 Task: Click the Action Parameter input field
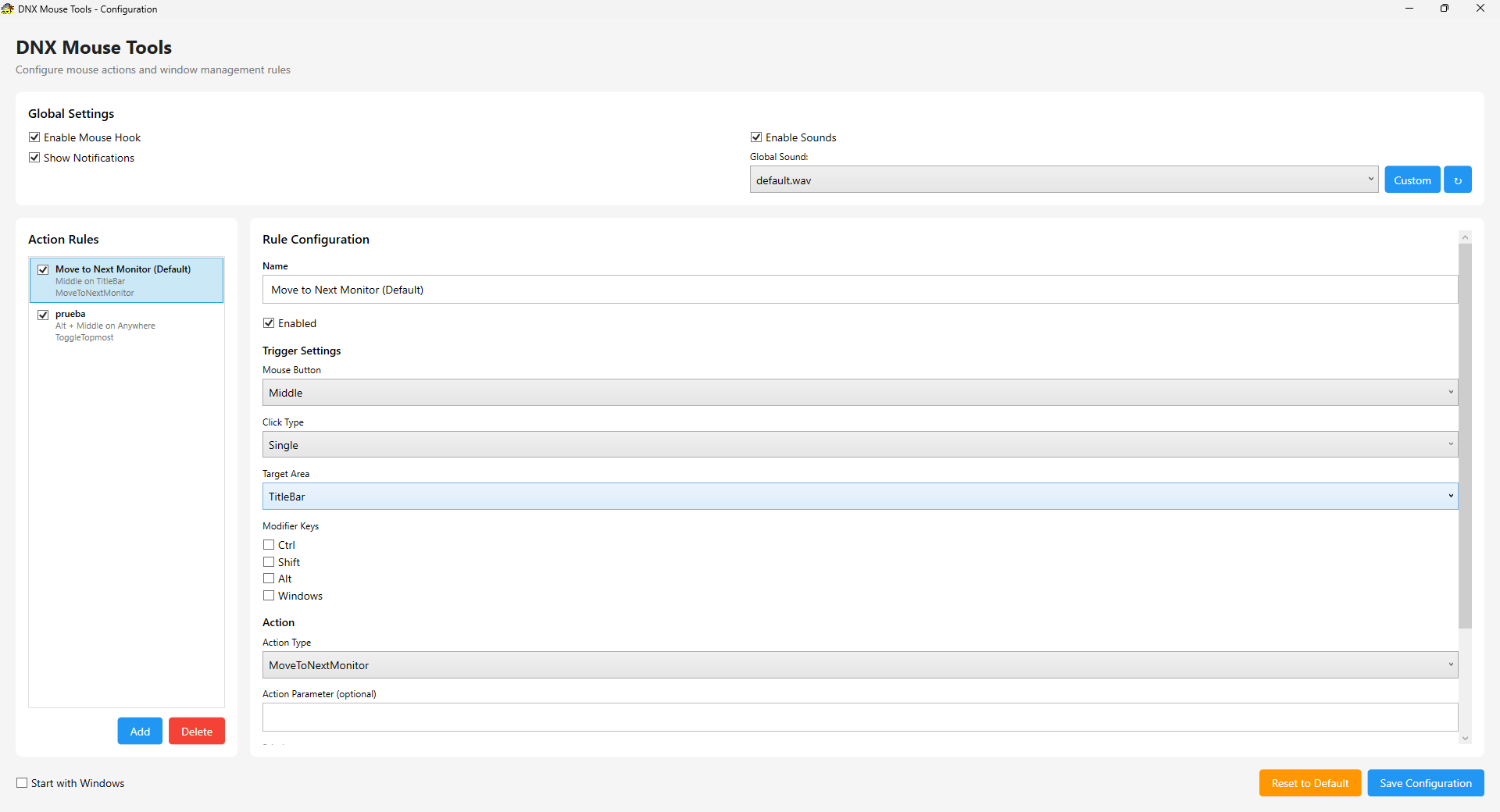859,717
